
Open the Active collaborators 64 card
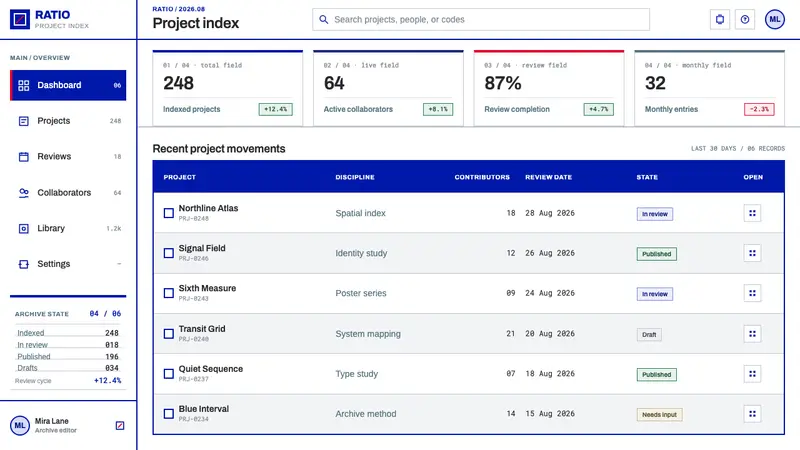pyautogui.click(x=388, y=88)
